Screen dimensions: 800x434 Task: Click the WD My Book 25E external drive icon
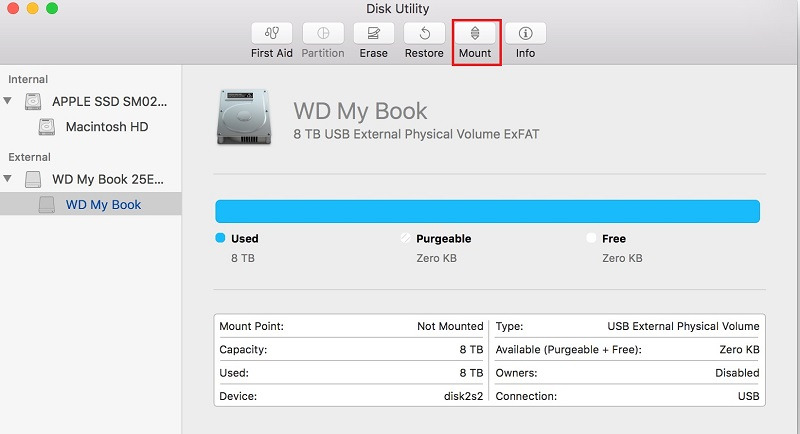click(x=33, y=179)
